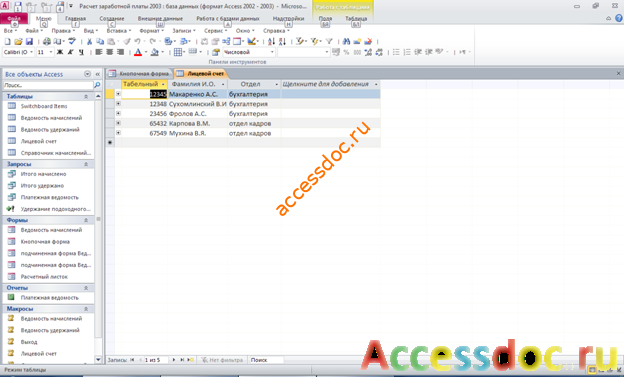This screenshot has height=377, width=624.
Task: Click the first record navigation button
Action: 132,360
